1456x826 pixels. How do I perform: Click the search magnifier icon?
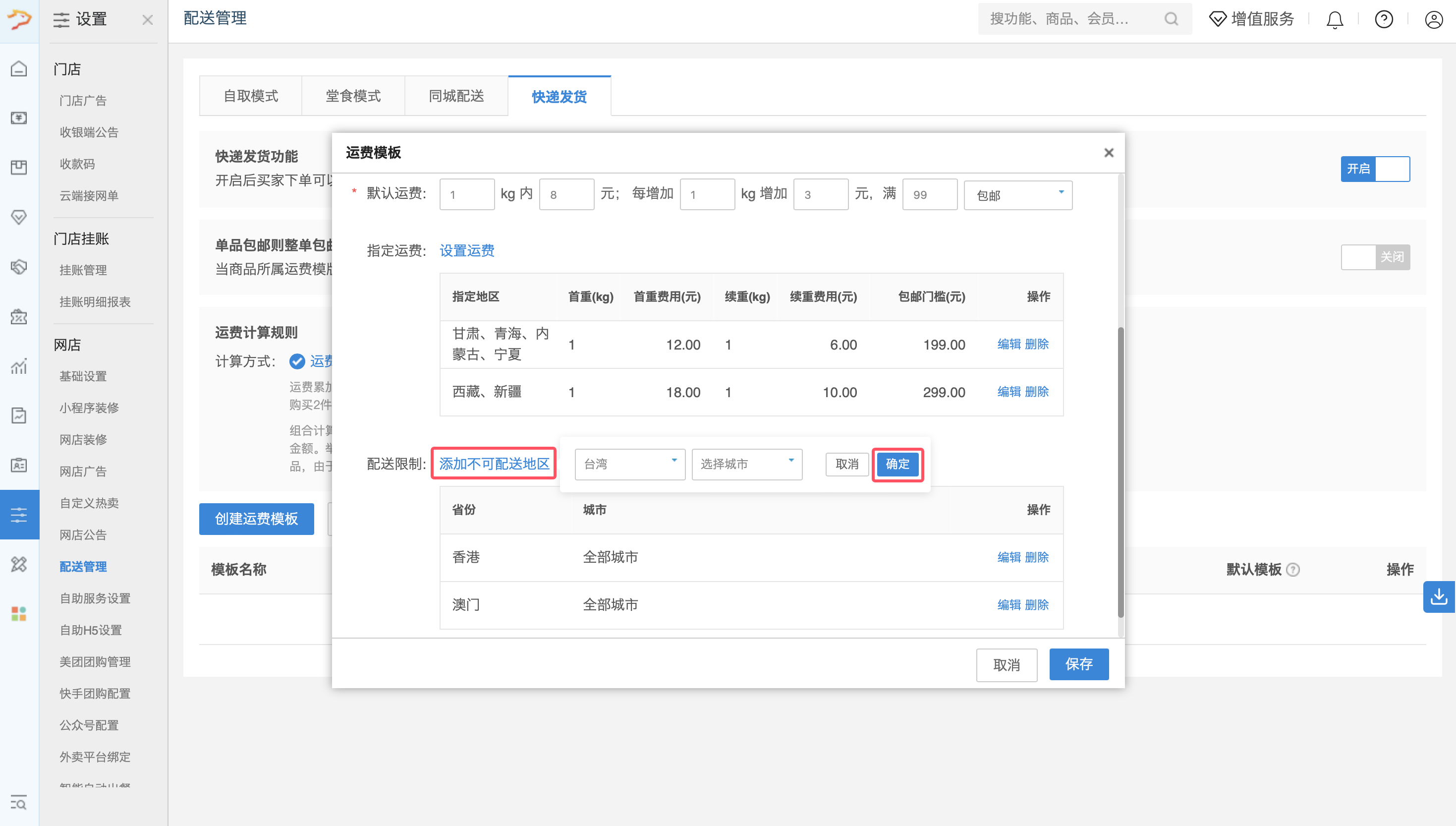click(1171, 19)
